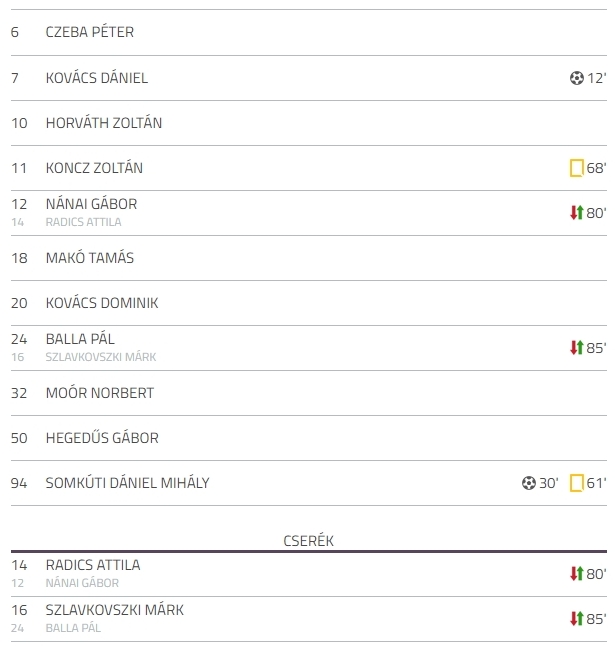The image size is (615, 647).
Task: Click grey Radics Attila name under Nánai Gábor
Action: 83,222
